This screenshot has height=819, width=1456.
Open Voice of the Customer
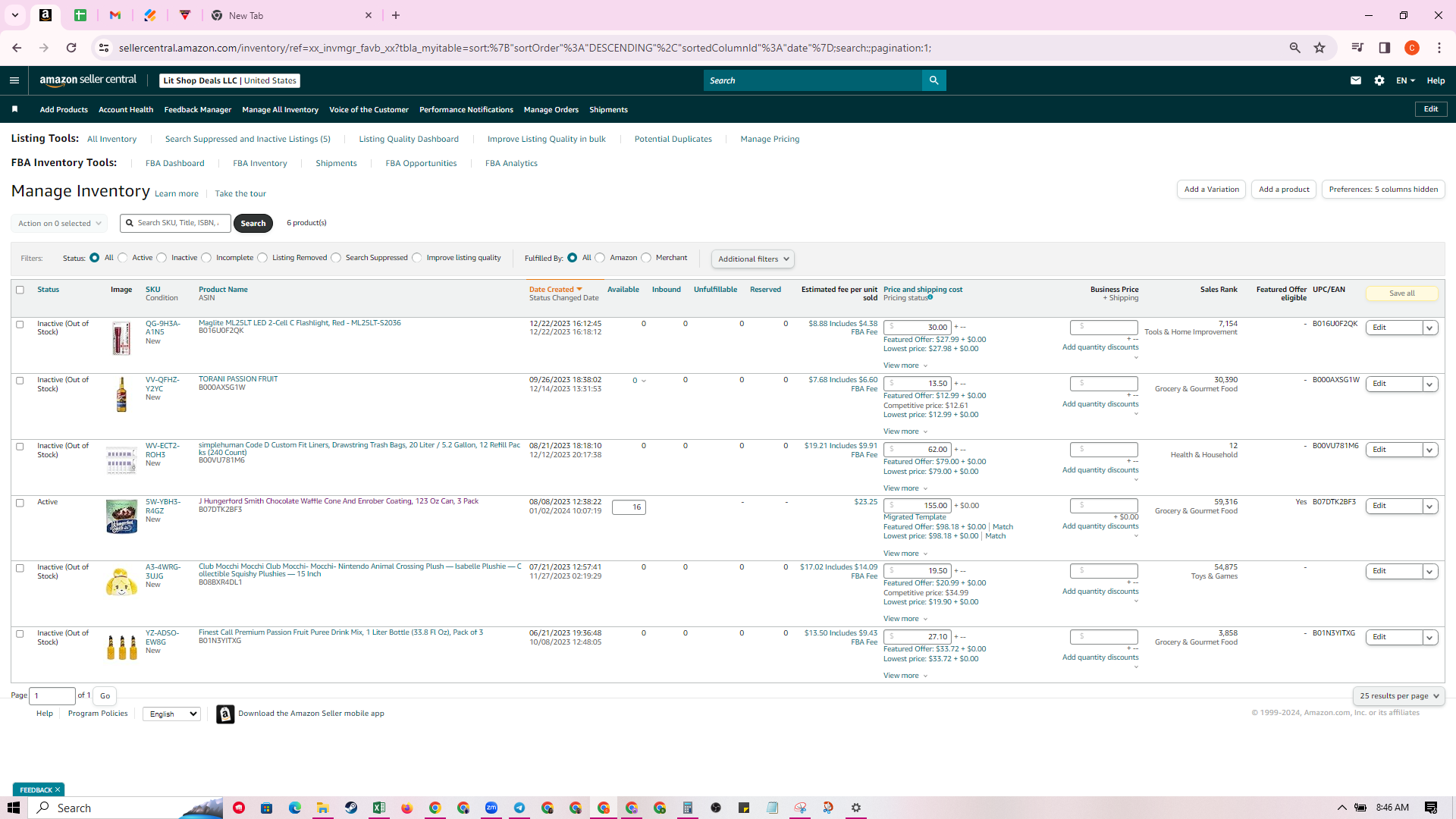point(369,110)
